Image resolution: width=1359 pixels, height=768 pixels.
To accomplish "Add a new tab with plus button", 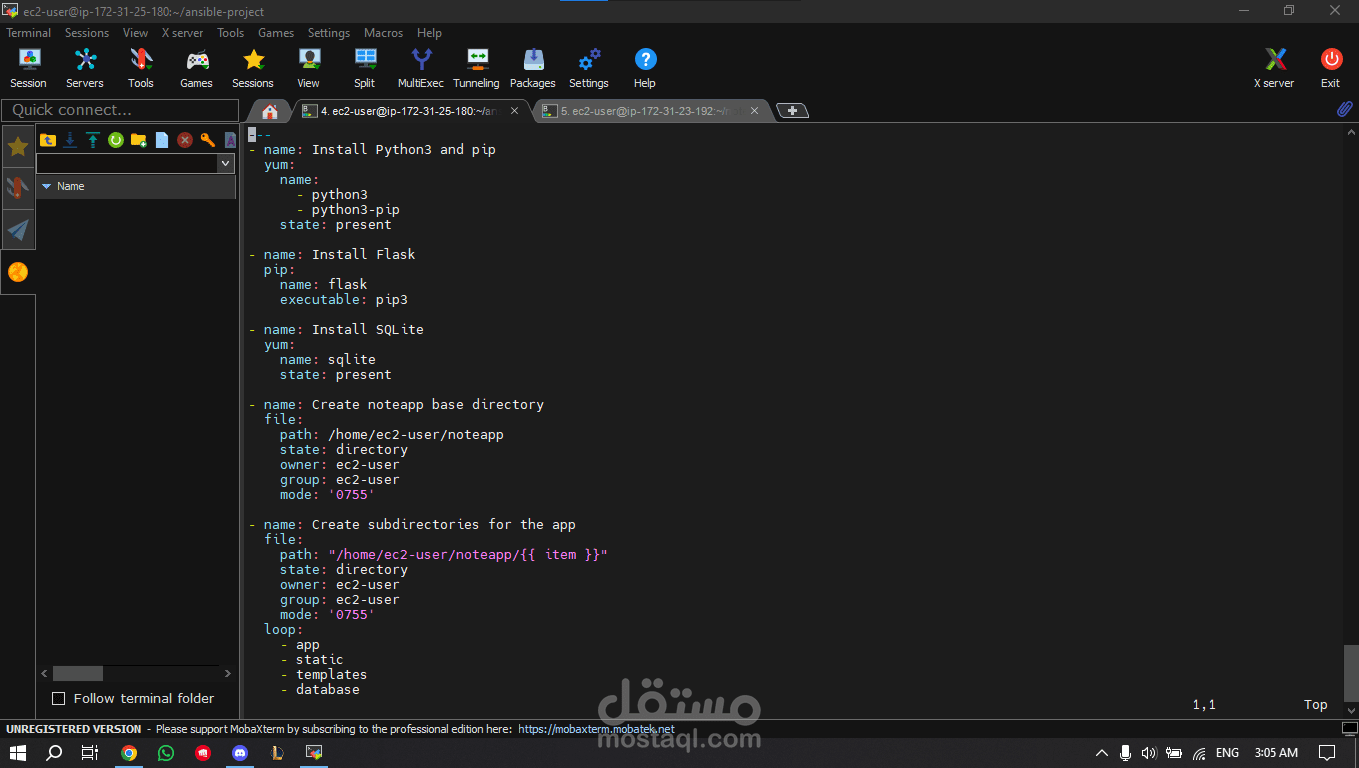I will point(792,111).
